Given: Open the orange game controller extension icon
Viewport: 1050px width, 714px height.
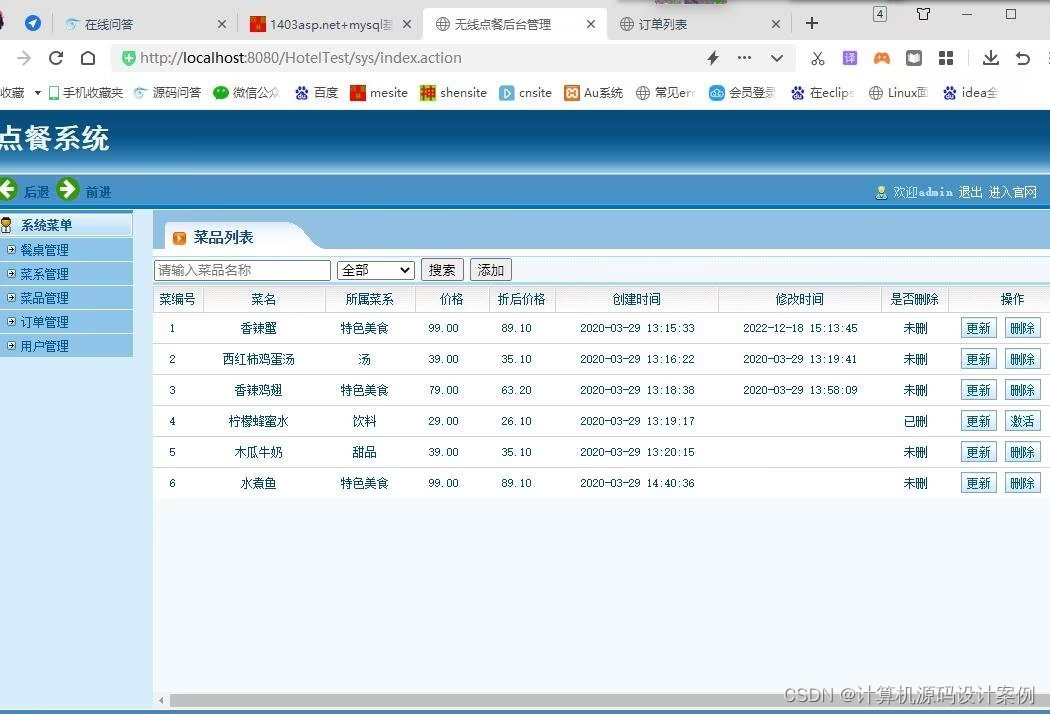Looking at the screenshot, I should coord(882,58).
